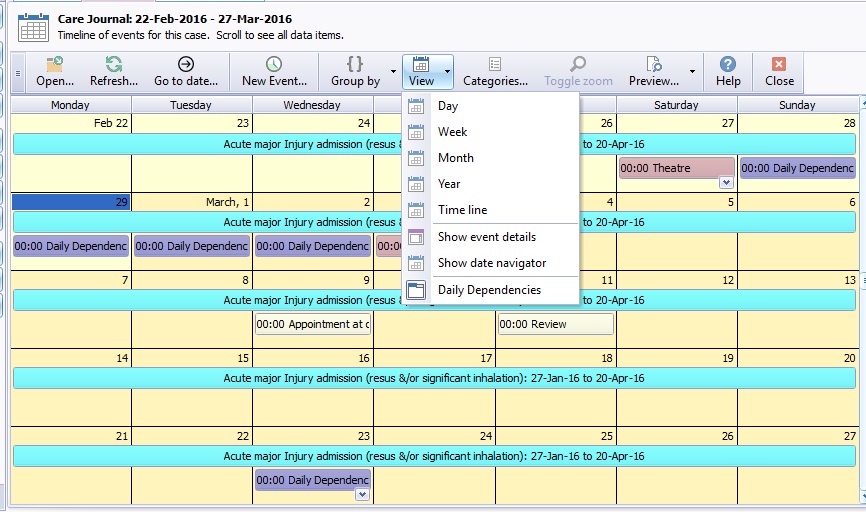Open the 00:00 Review event
Viewport: 866px width, 512px height.
(556, 324)
